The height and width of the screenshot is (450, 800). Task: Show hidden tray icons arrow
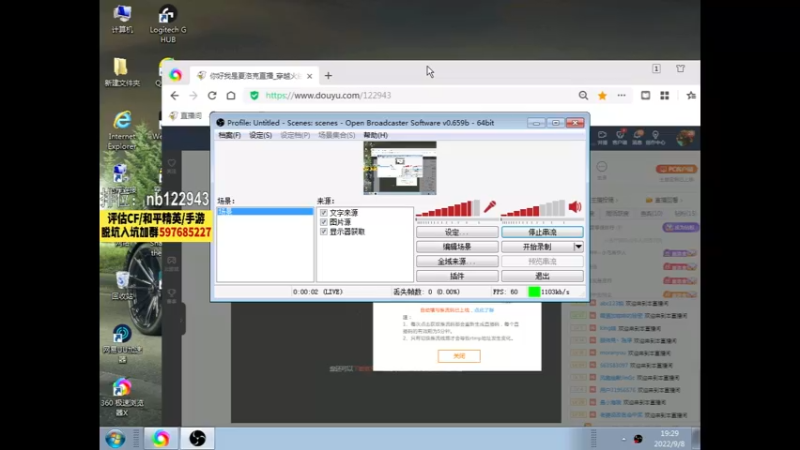click(623, 439)
